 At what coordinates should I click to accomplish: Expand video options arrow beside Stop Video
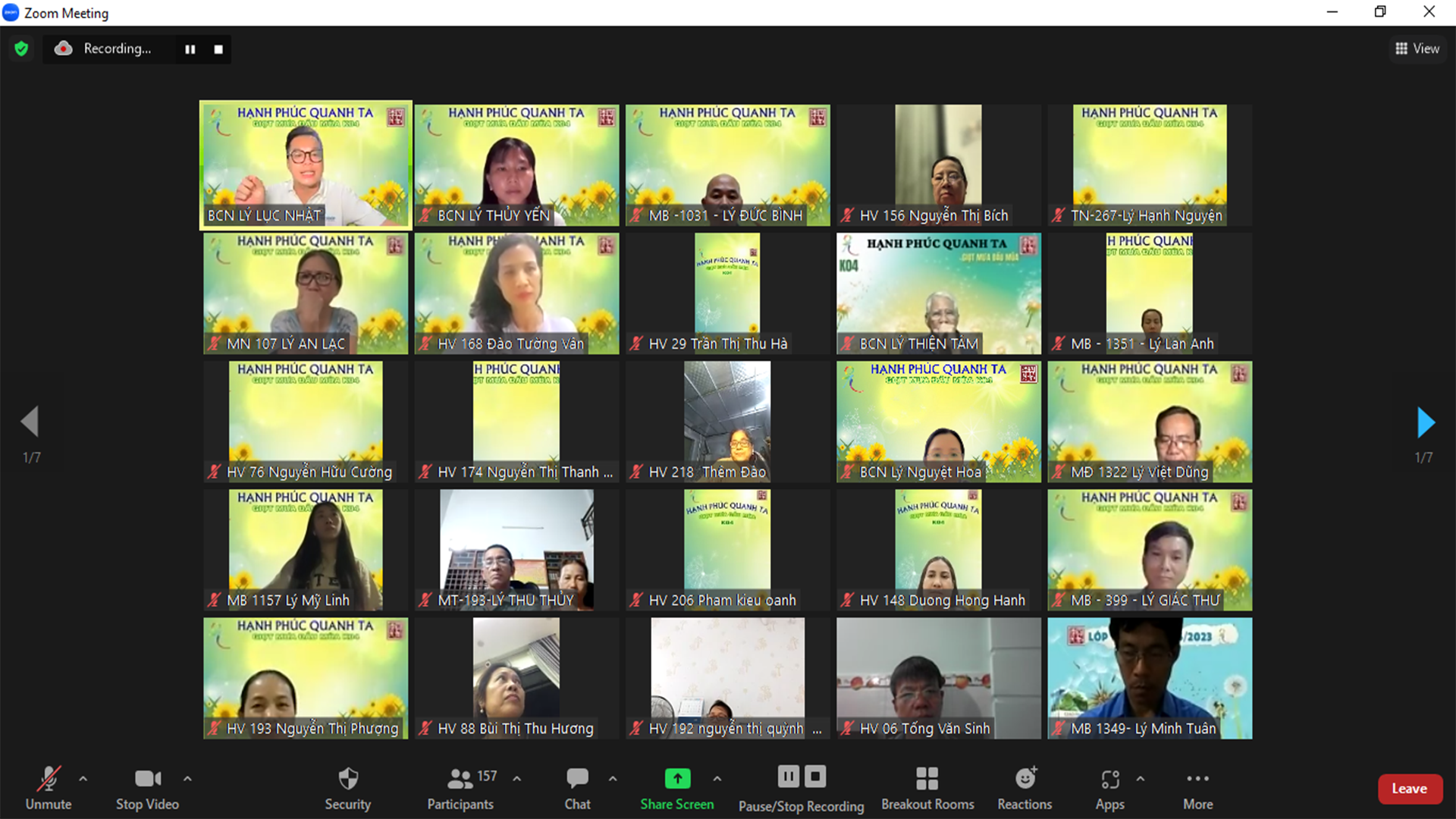pyautogui.click(x=187, y=778)
